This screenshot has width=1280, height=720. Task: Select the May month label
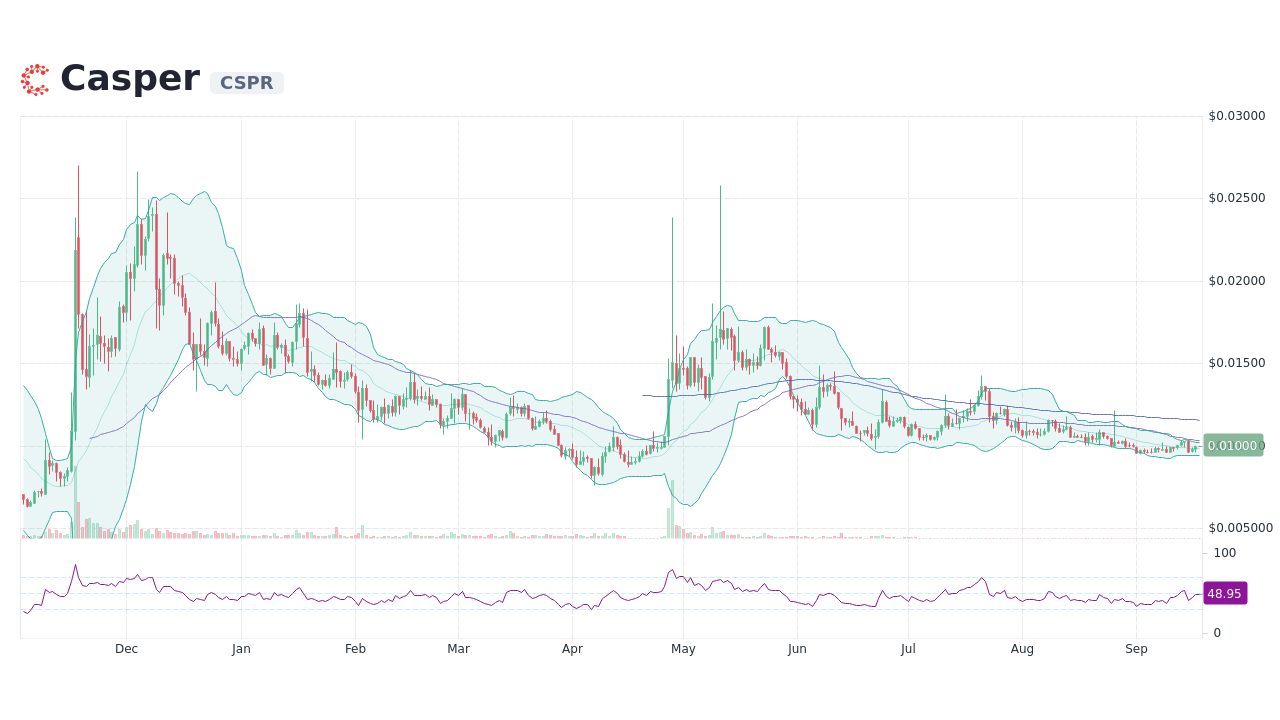(683, 648)
